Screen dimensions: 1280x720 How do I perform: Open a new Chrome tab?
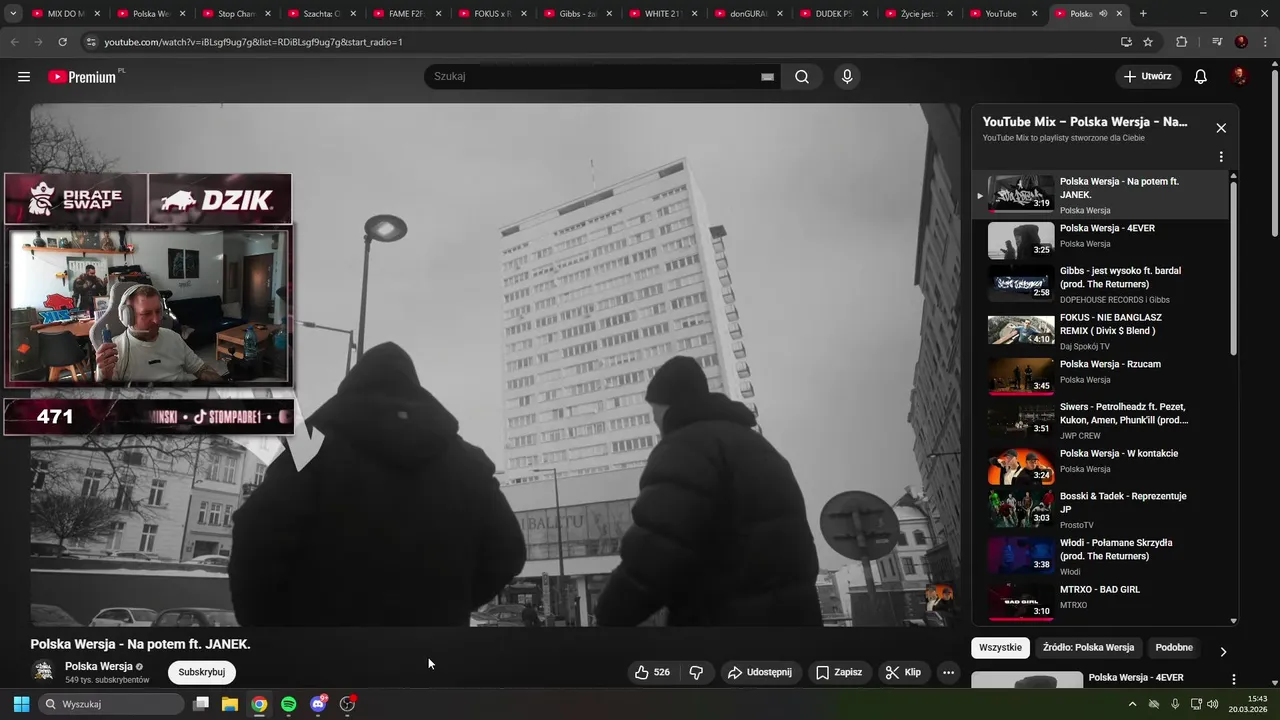[x=1143, y=14]
